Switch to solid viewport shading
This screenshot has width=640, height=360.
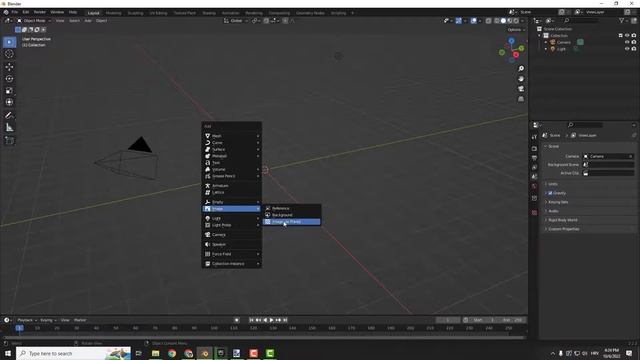tap(503, 21)
